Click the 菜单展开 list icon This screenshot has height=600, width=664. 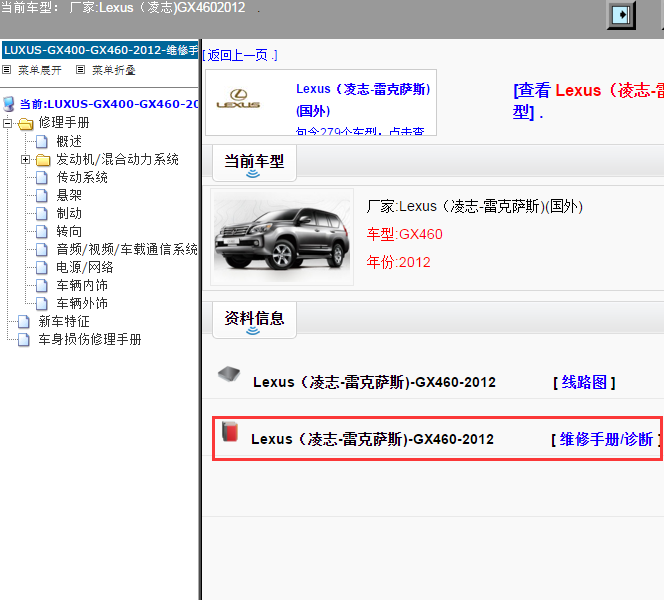[x=6, y=69]
